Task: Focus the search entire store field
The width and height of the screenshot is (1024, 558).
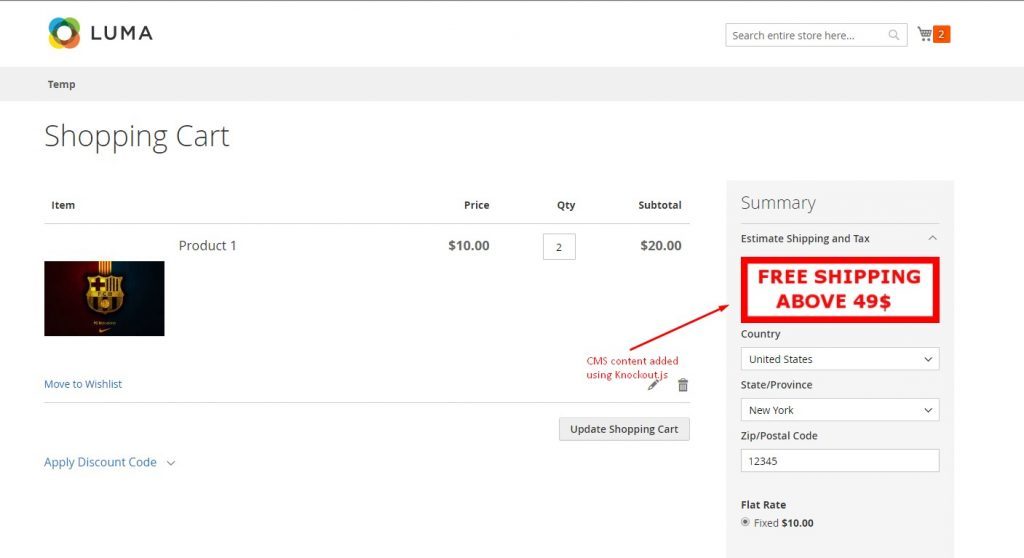Action: pyautogui.click(x=808, y=35)
